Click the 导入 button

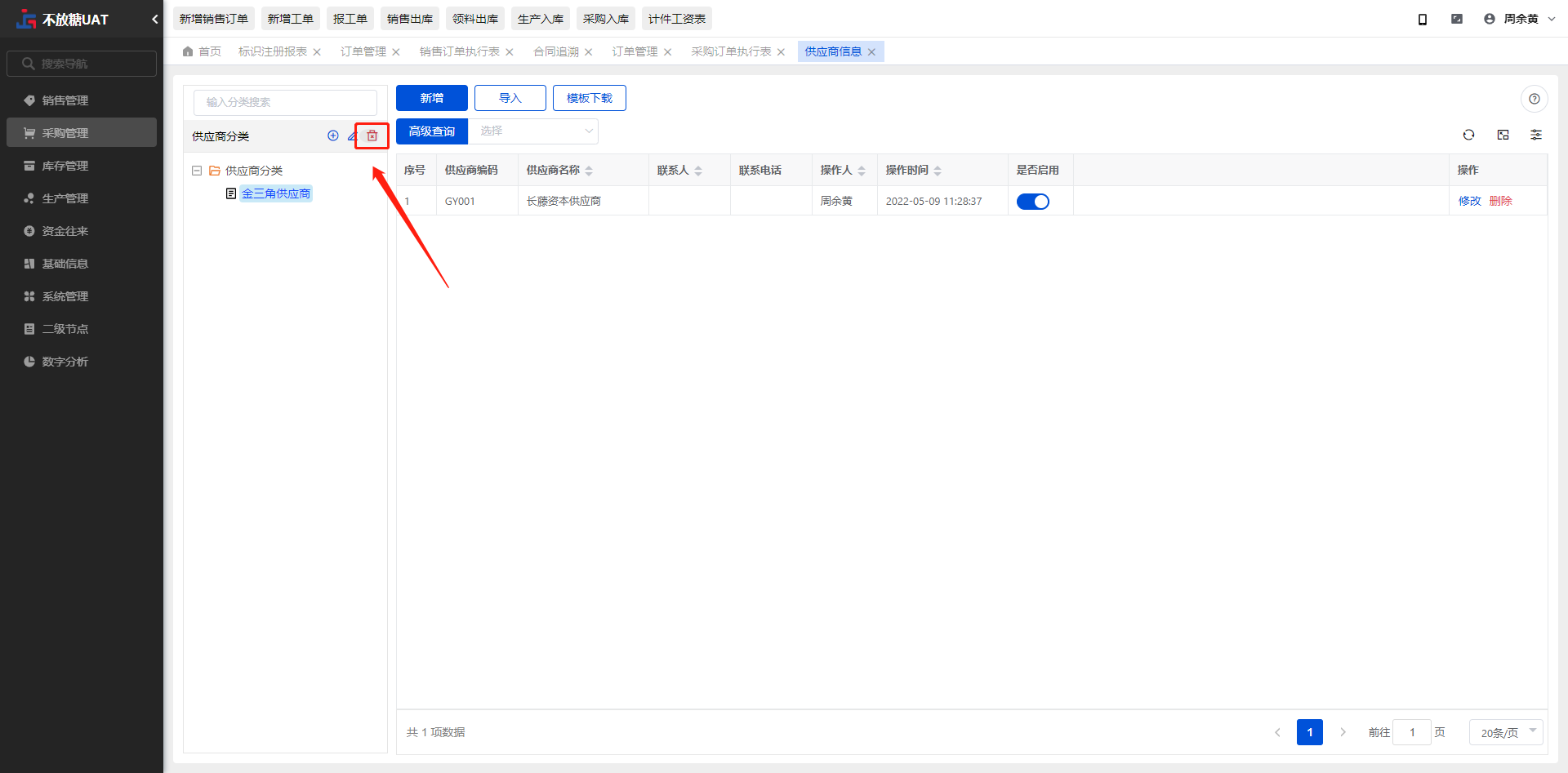[510, 98]
